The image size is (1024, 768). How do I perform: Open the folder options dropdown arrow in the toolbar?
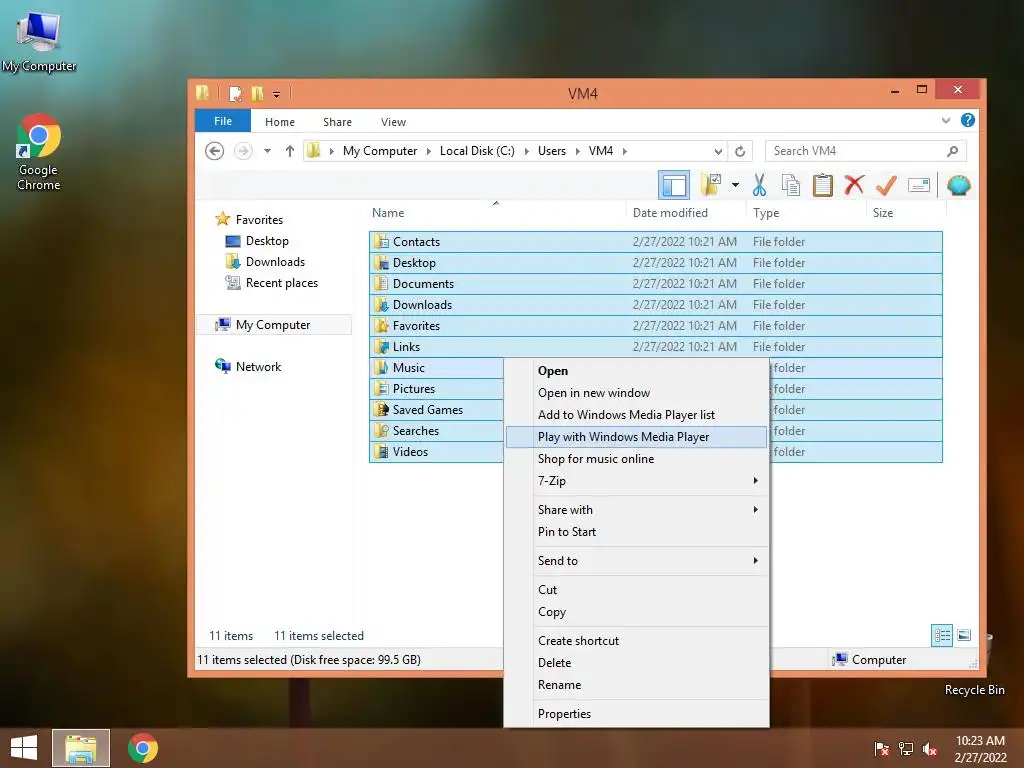tap(735, 185)
